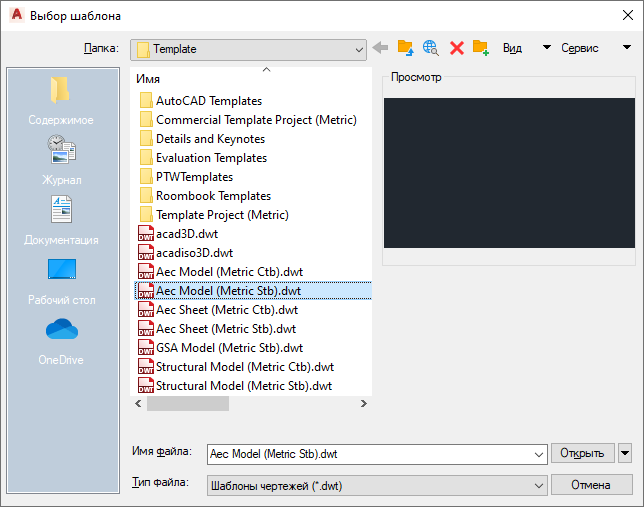Select Aec Sheet (Metric Ctb).dwt file
This screenshot has width=644, height=507.
218,310
